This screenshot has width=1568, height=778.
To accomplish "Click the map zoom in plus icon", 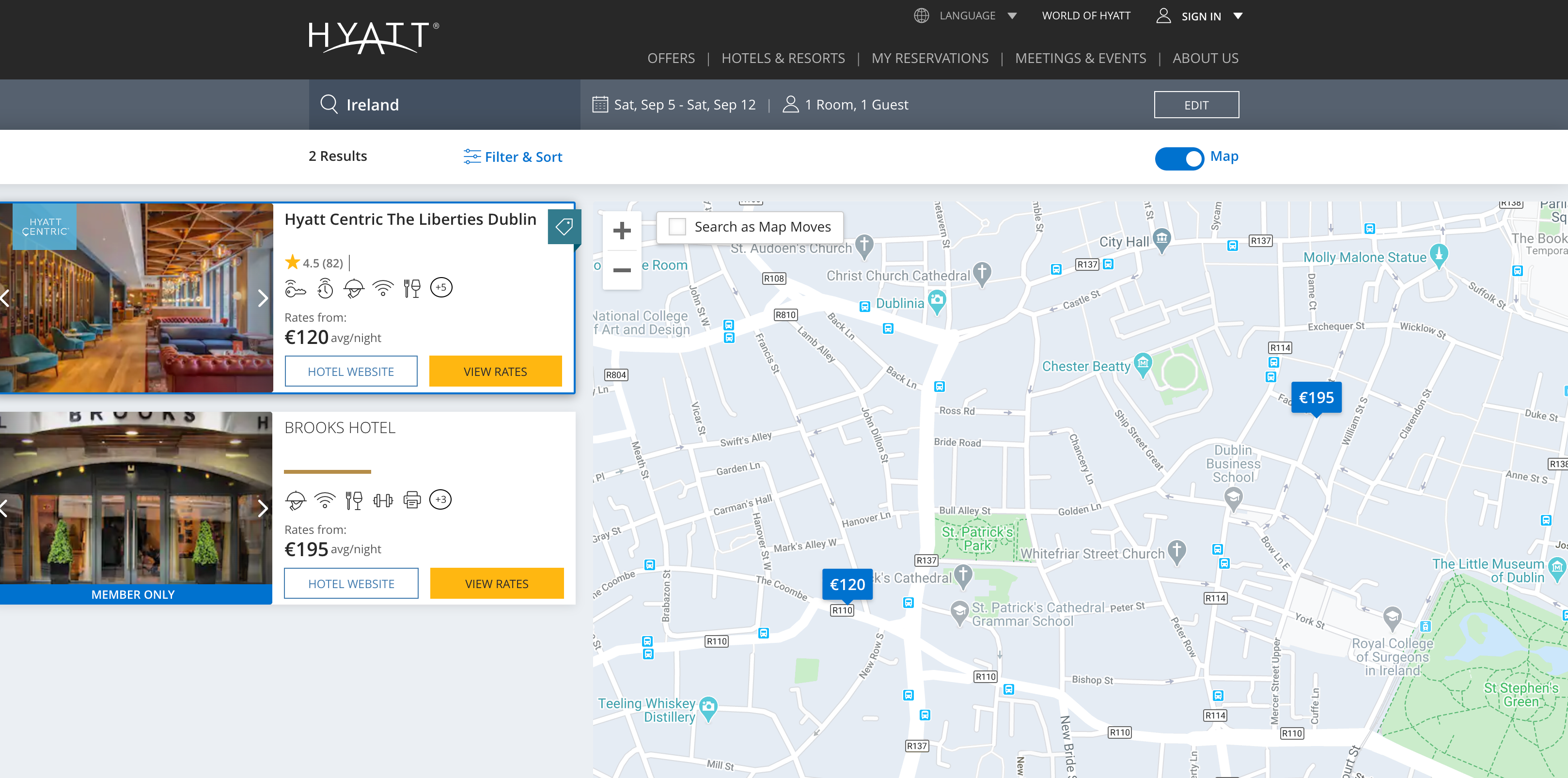I will [622, 231].
